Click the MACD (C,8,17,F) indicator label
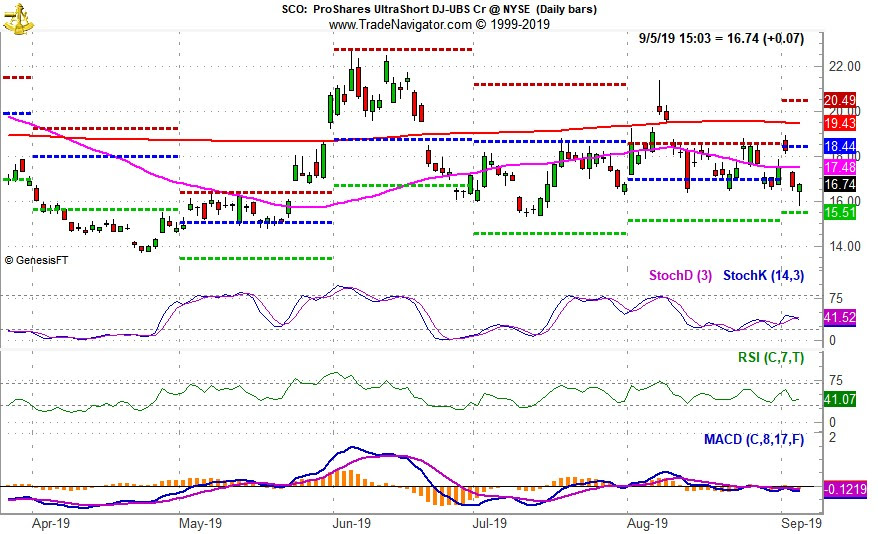Screen dimensions: 878x534 click(x=754, y=439)
